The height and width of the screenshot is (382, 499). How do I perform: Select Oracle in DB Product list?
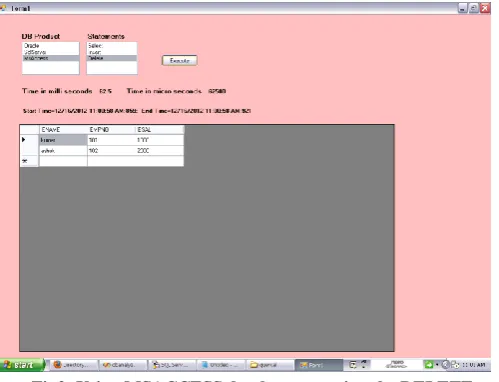(x=51, y=46)
